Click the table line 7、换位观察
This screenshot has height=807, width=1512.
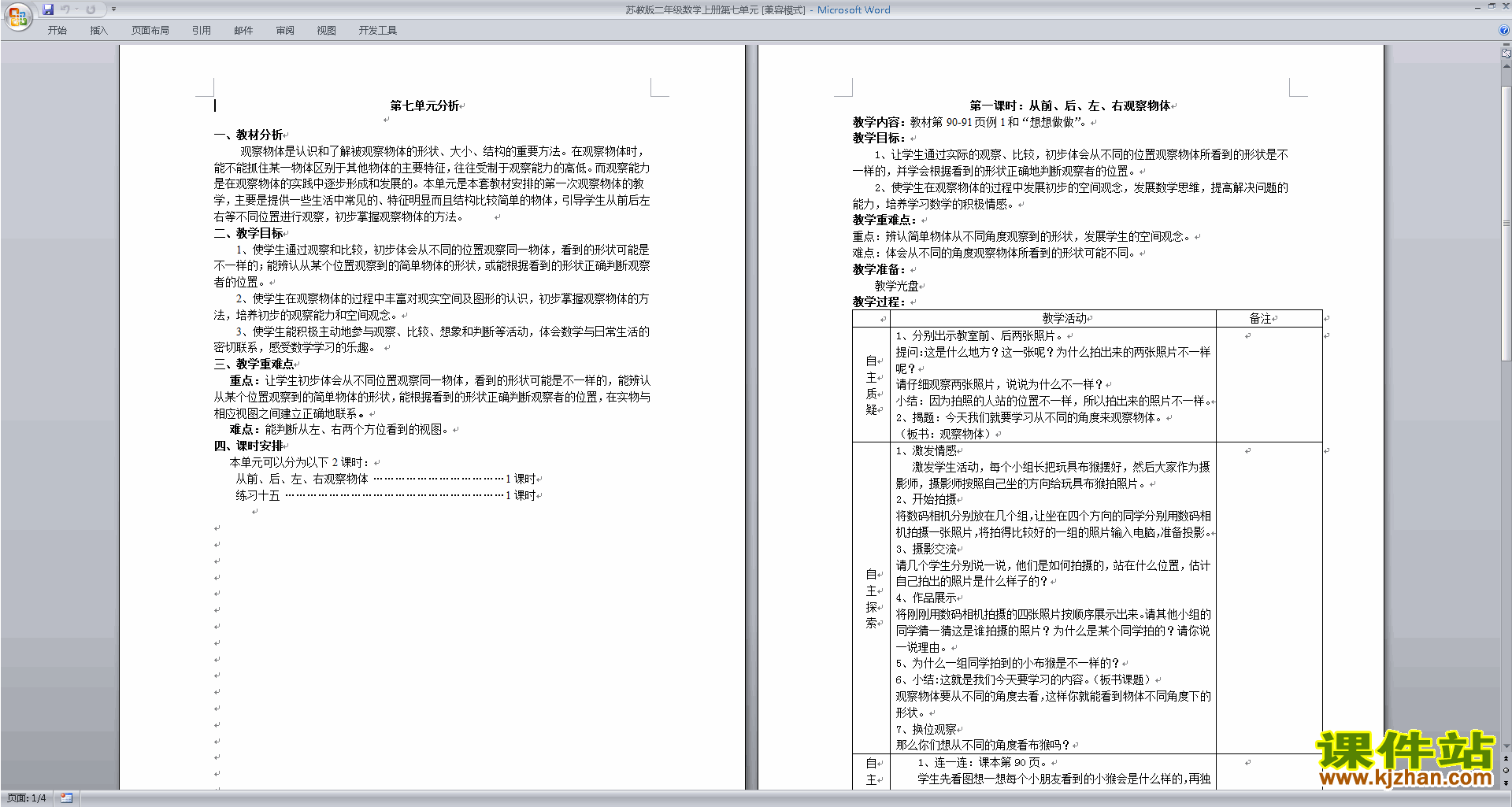pos(926,729)
